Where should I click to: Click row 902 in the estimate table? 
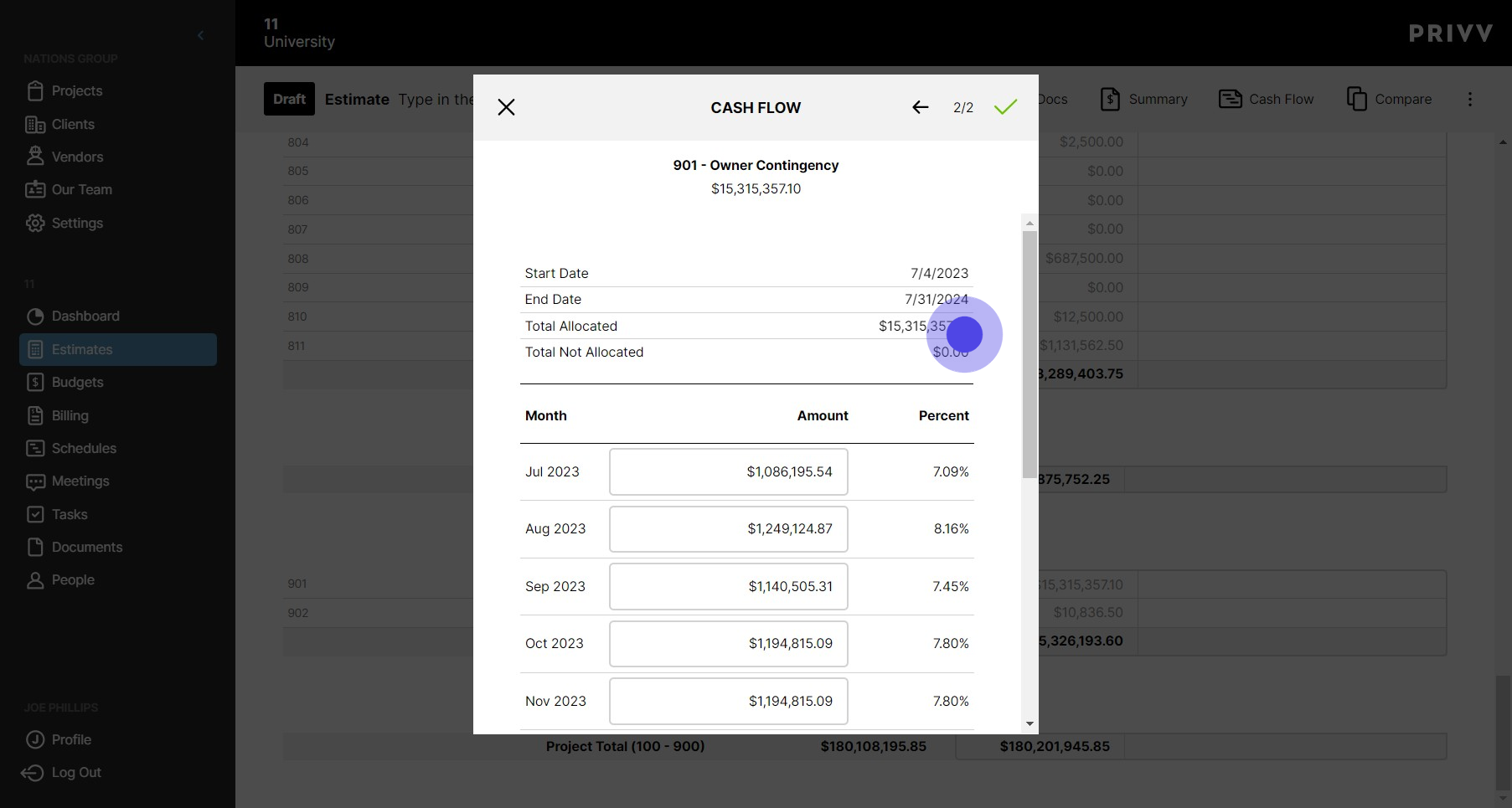[298, 613]
